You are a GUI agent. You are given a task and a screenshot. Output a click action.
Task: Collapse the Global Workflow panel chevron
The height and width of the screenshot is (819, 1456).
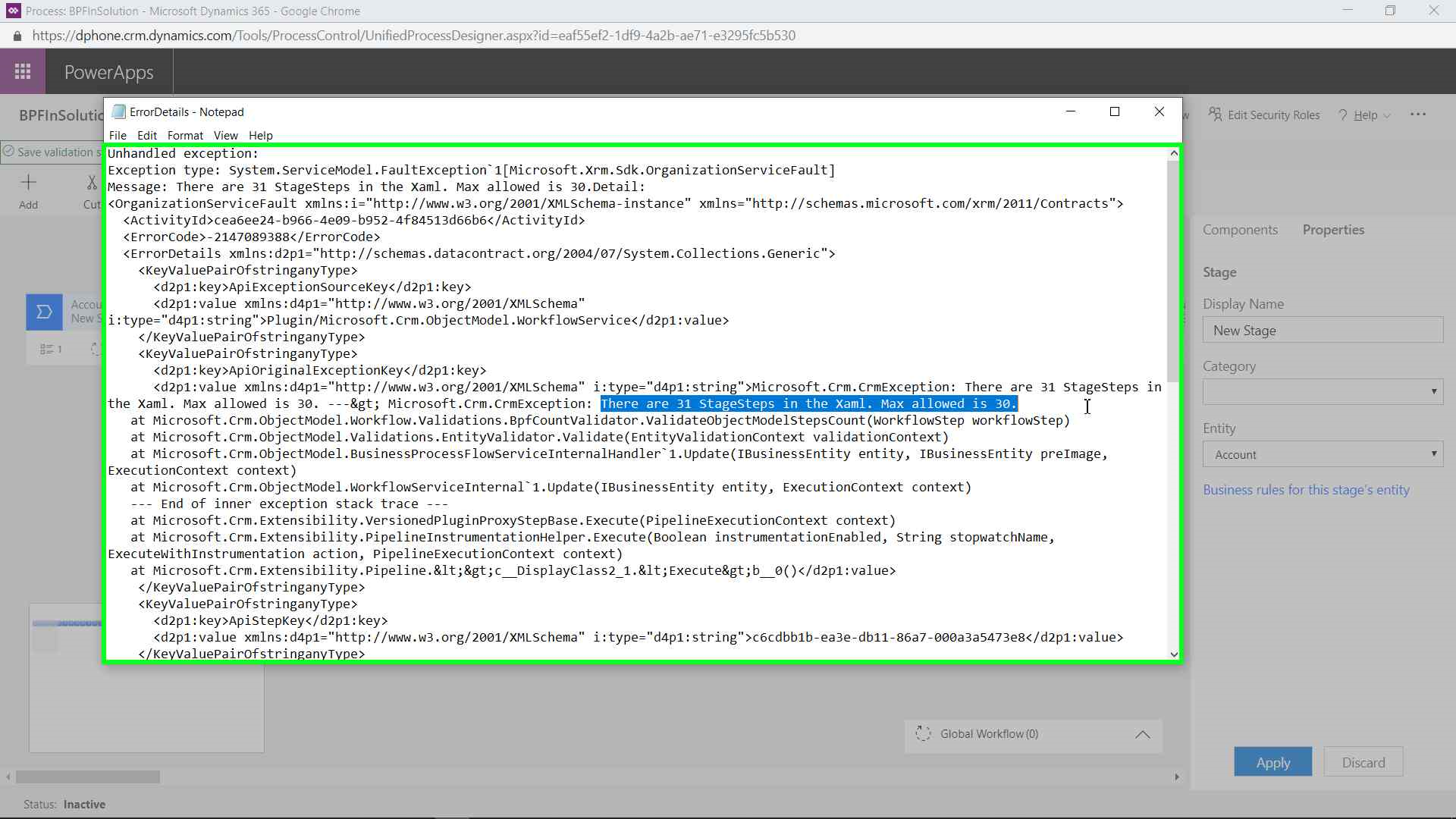[1142, 735]
